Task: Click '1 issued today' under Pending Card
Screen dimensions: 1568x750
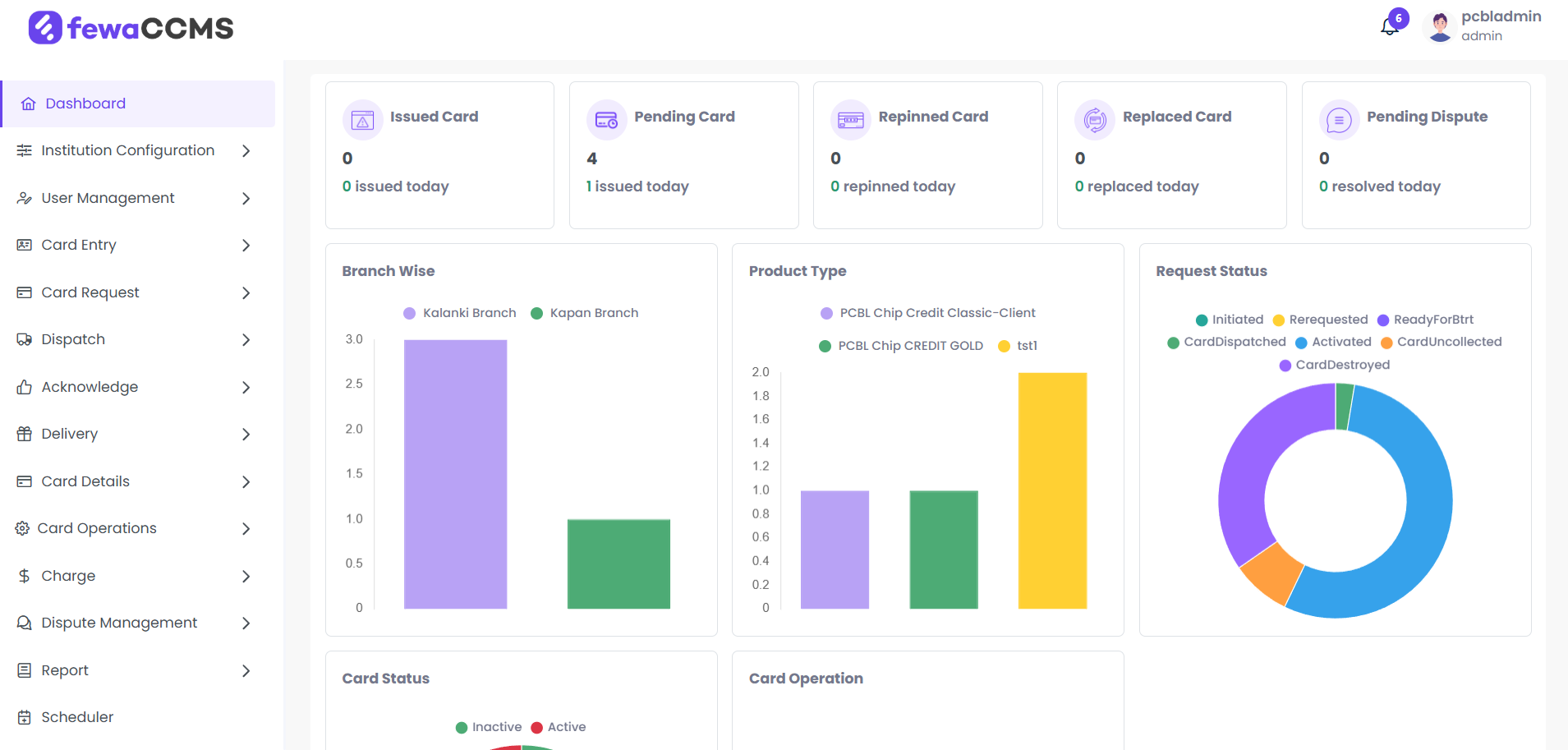Action: (637, 186)
